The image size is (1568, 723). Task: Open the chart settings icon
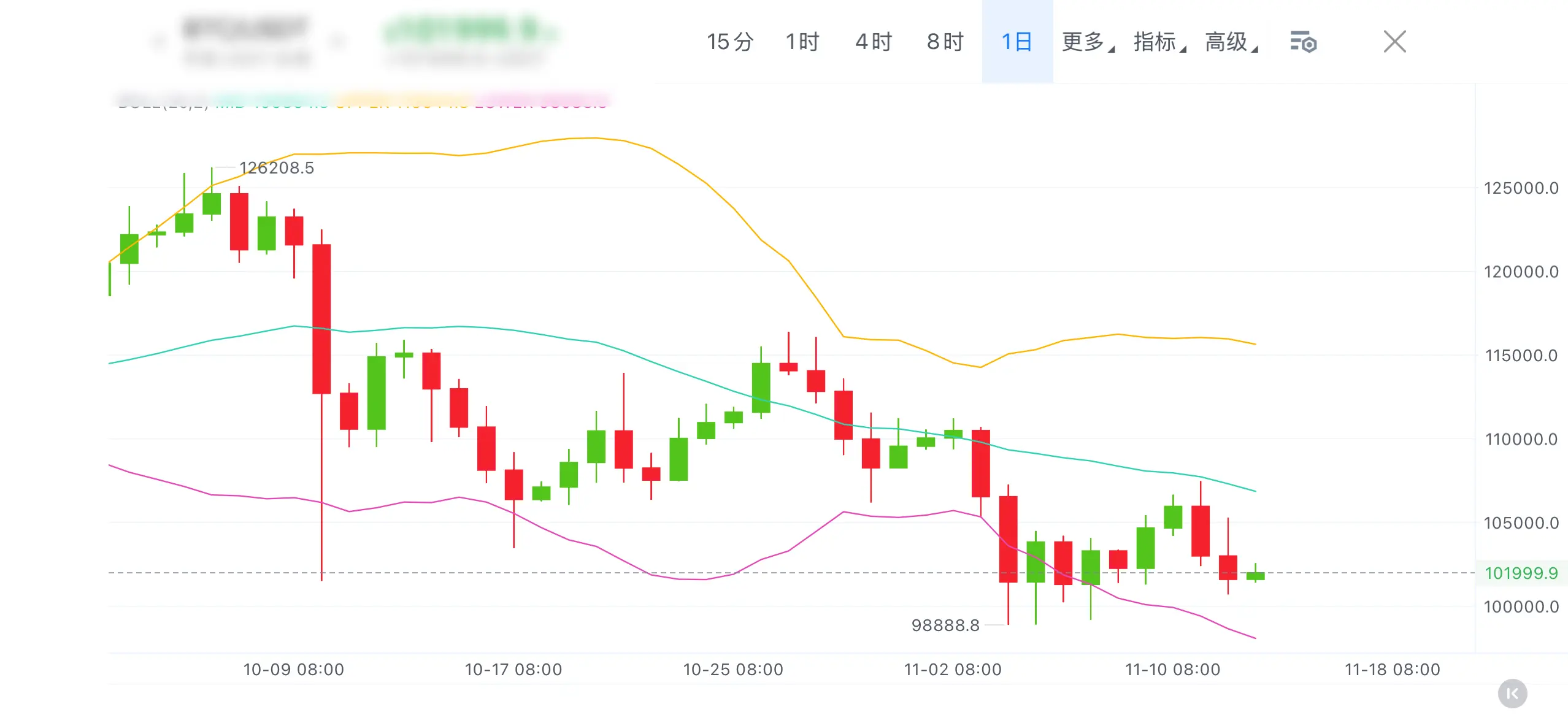coord(1303,42)
